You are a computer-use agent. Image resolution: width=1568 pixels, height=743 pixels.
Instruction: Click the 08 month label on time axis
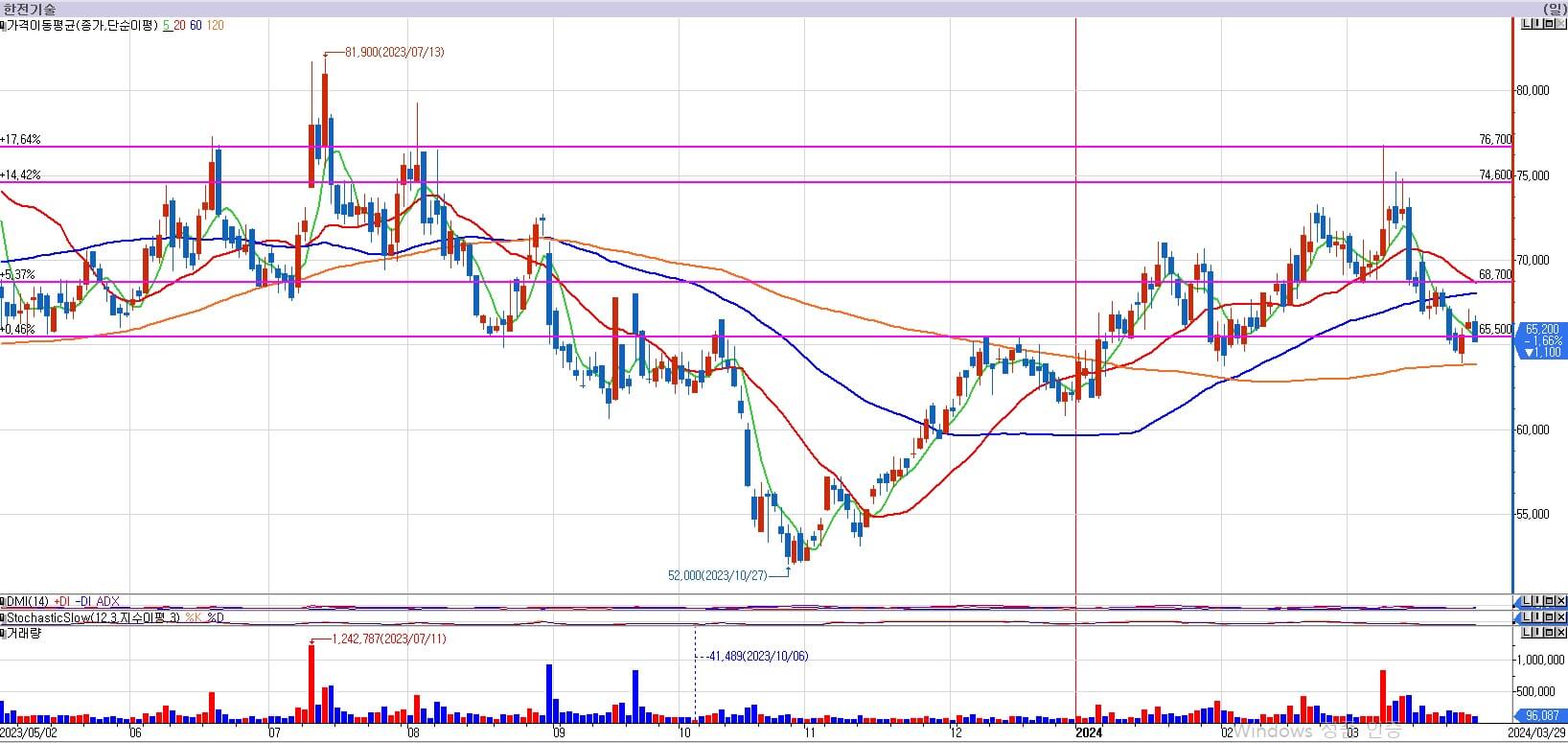(x=413, y=732)
